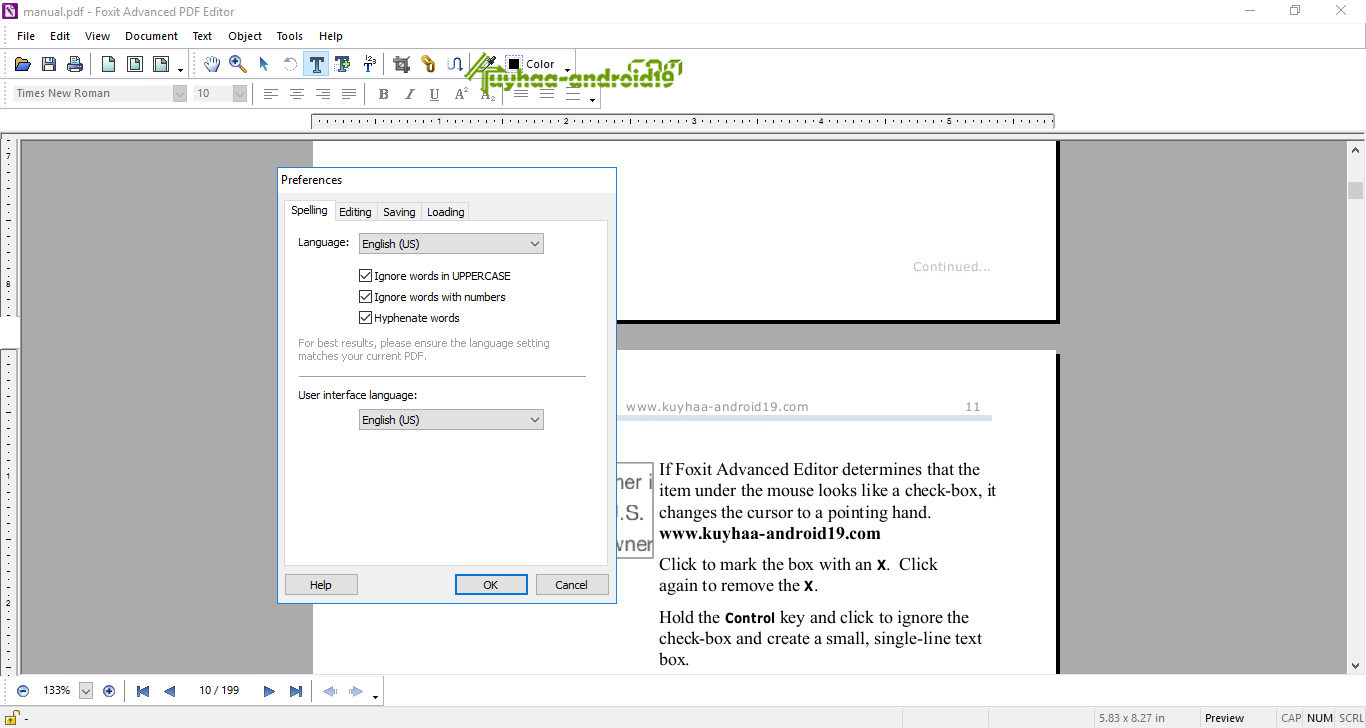Cancel the Preferences dialog
This screenshot has width=1366, height=728.
click(572, 585)
